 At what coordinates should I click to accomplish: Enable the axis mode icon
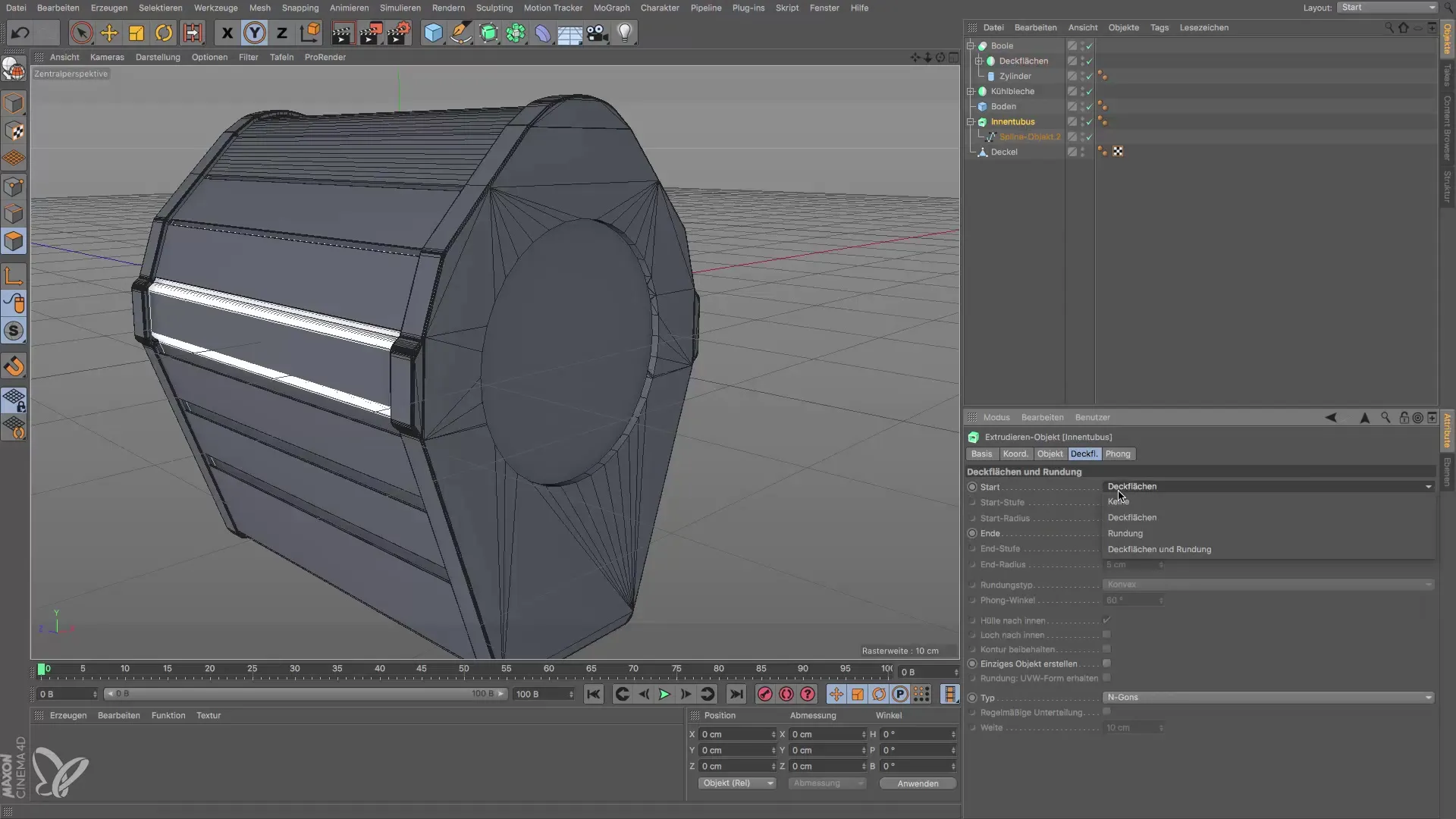(14, 276)
